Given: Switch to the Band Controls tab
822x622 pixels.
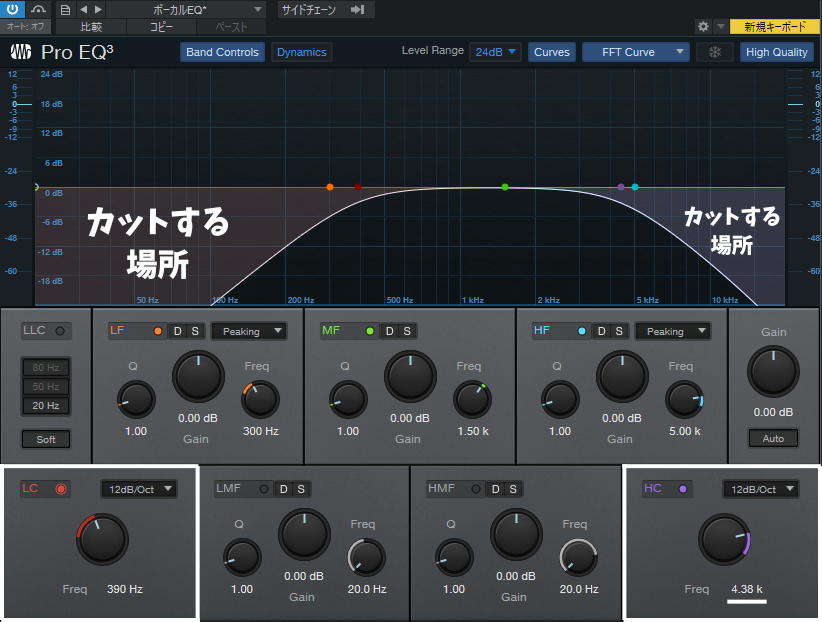Looking at the screenshot, I should coord(222,52).
